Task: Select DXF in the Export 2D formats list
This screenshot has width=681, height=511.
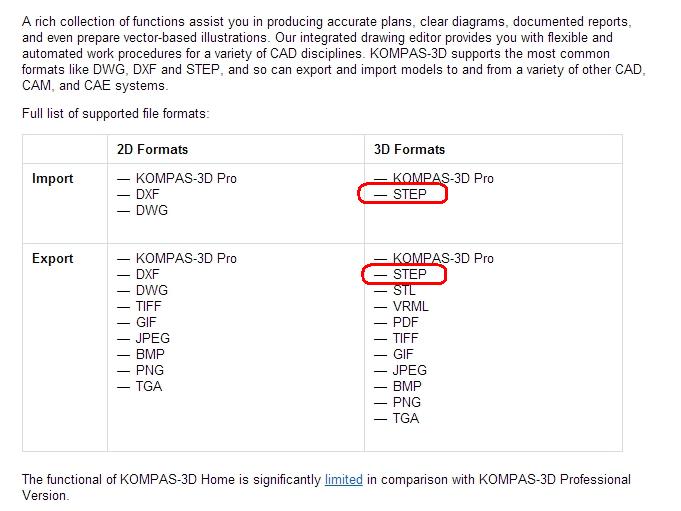Action: [148, 274]
